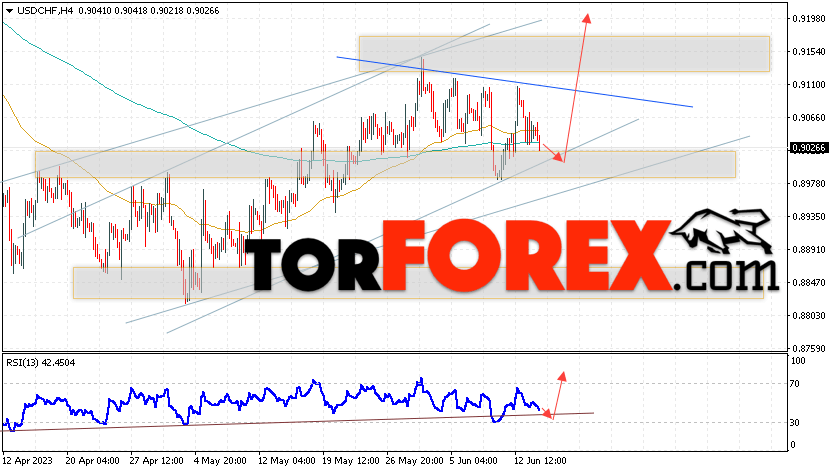
Task: Click the 0.88910 price axis label
Action: click(x=809, y=249)
